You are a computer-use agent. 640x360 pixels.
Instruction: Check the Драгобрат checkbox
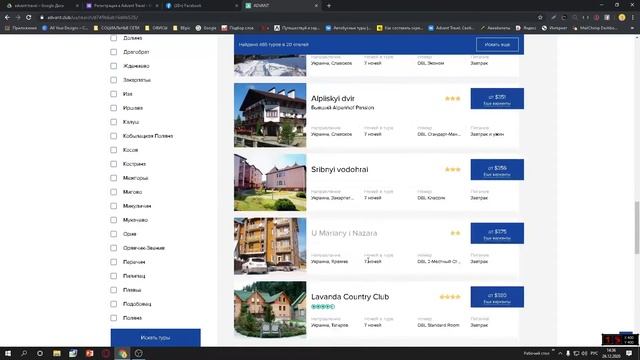[113, 52]
